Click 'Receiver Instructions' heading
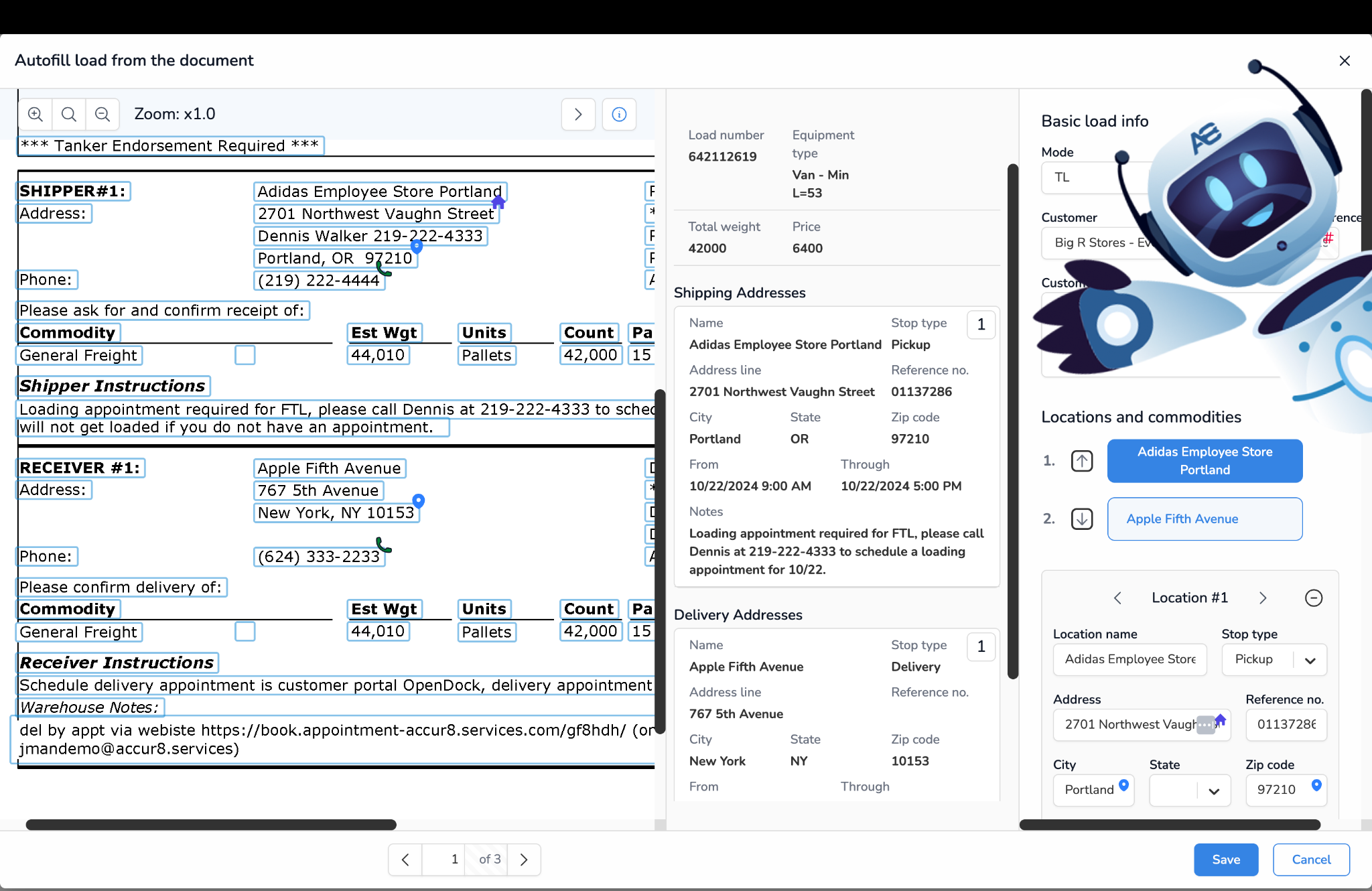 click(x=117, y=663)
